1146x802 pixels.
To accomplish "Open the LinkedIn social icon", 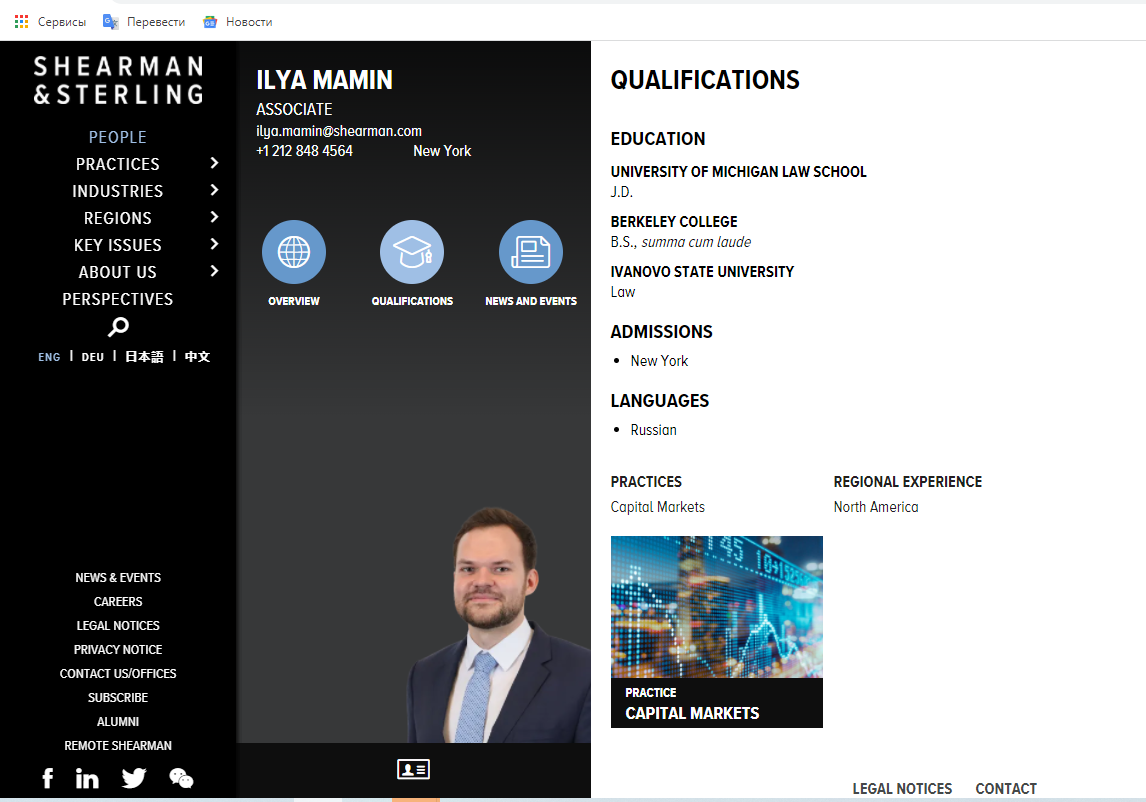I will (88, 778).
